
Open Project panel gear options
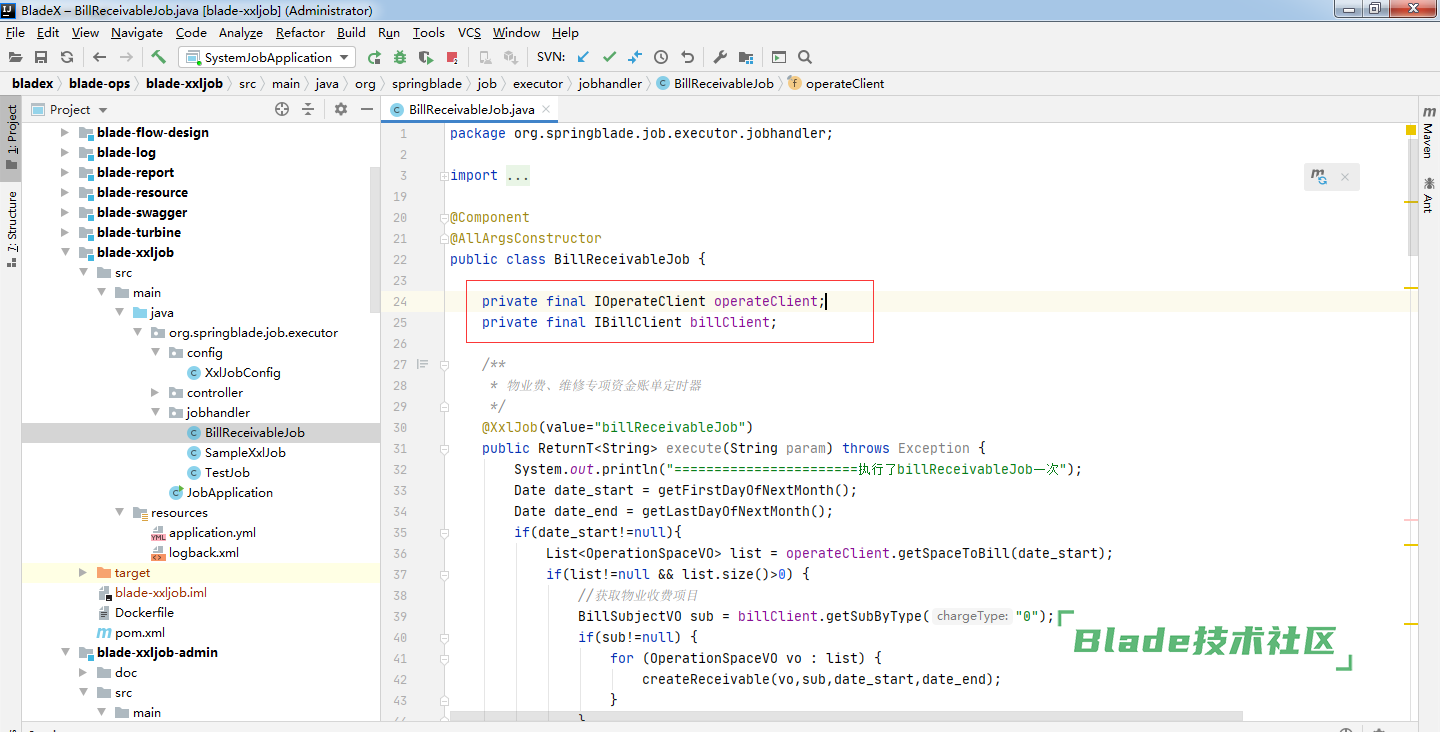(x=341, y=109)
